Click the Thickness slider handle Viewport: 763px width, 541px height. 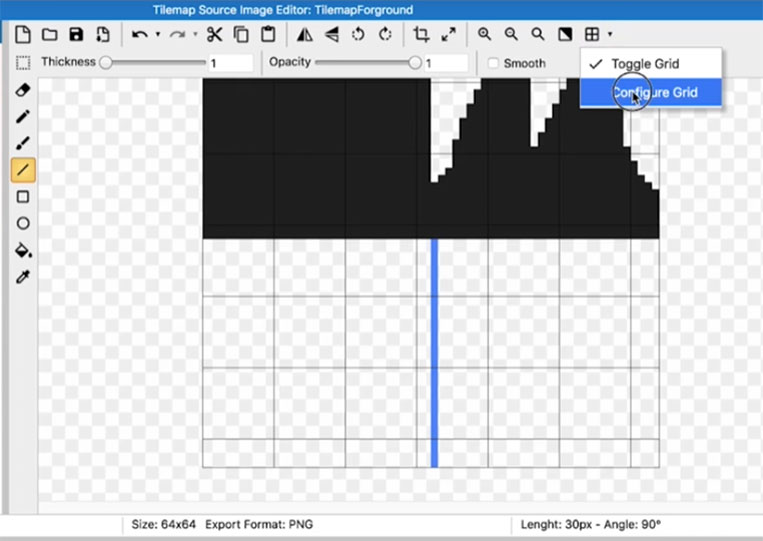click(x=106, y=62)
